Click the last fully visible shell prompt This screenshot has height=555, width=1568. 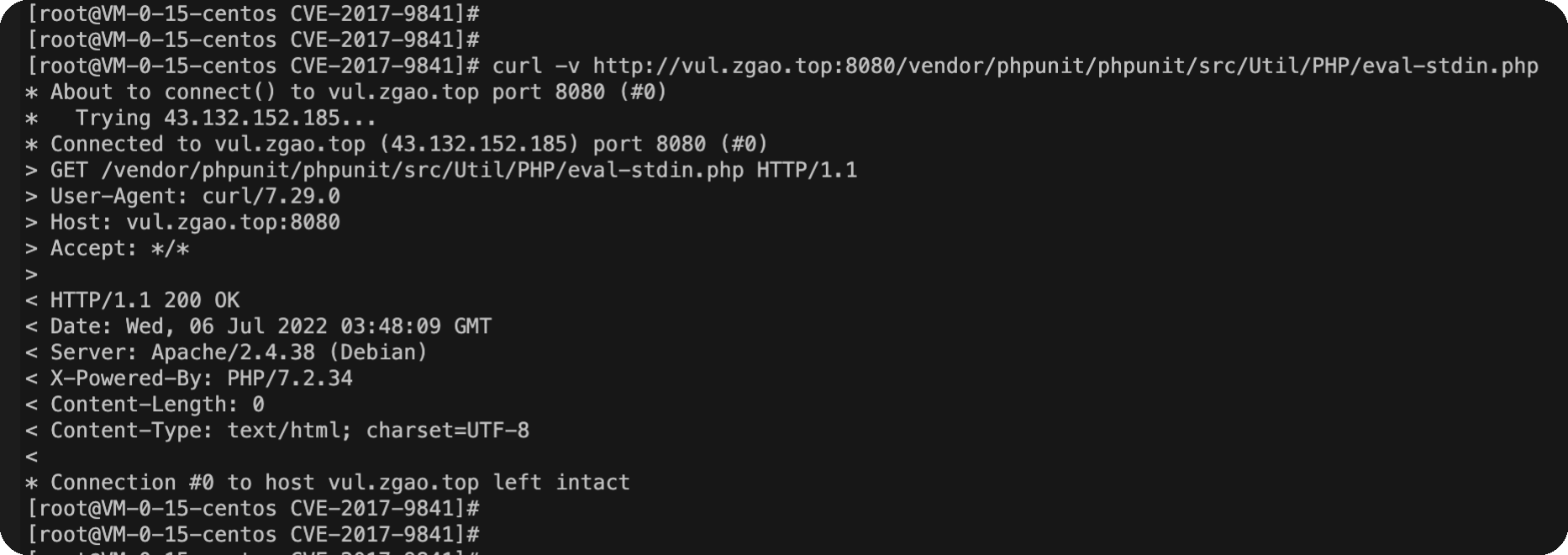253,535
